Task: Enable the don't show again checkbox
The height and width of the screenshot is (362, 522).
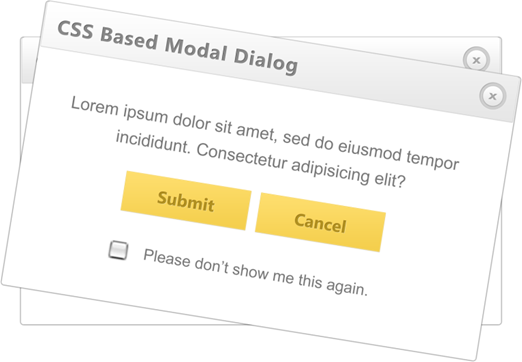Action: [118, 250]
